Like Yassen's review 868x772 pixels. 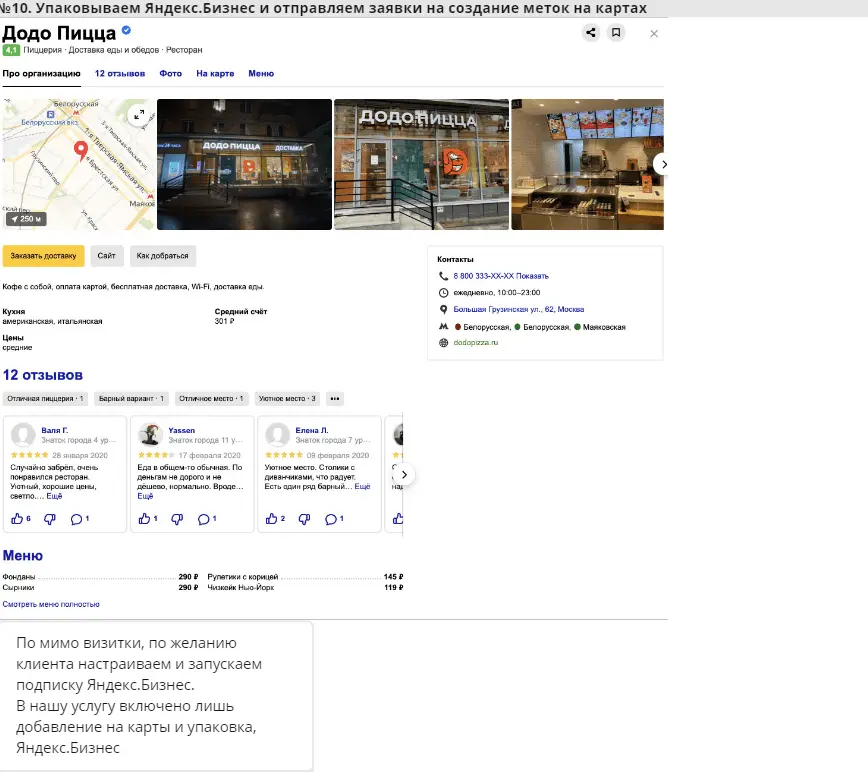coord(144,519)
